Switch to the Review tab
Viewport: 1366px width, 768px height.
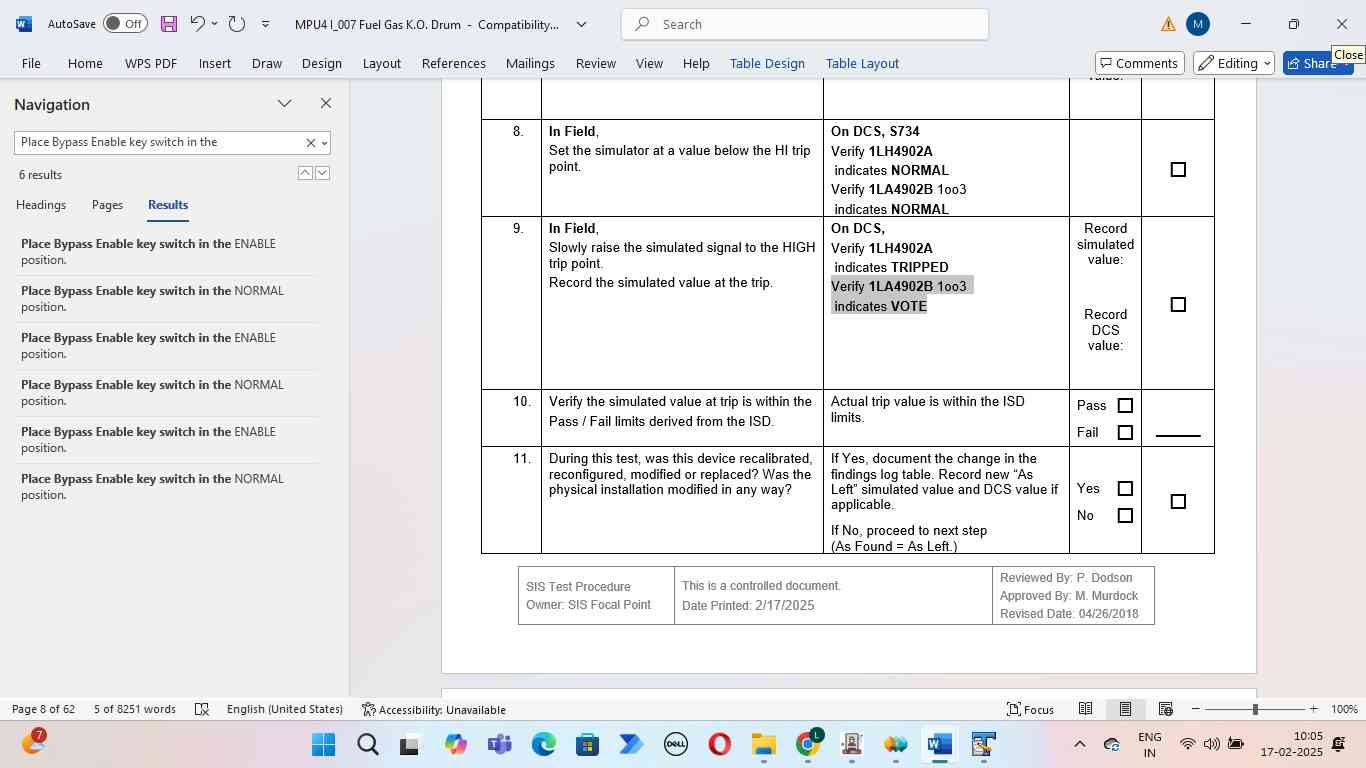[x=596, y=63]
